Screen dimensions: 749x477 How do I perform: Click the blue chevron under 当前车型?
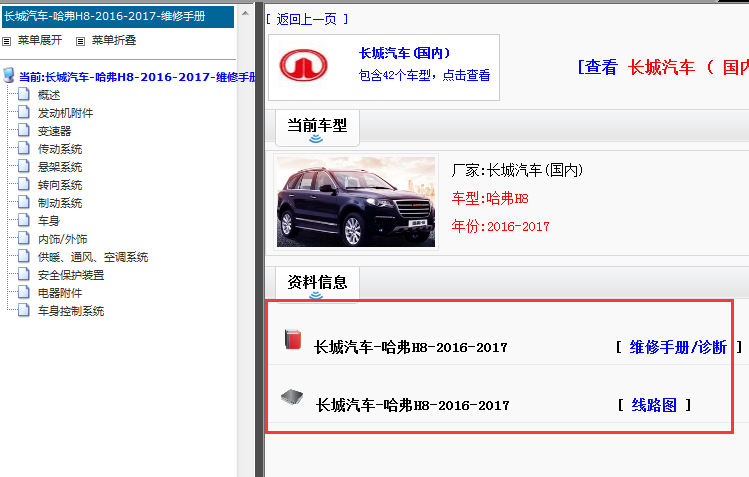tap(316, 139)
